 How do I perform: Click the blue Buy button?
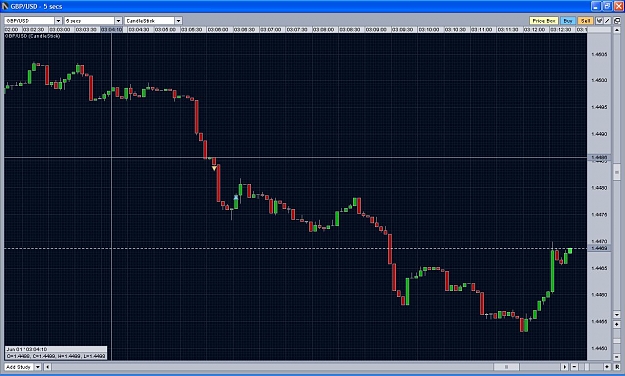[x=568, y=21]
